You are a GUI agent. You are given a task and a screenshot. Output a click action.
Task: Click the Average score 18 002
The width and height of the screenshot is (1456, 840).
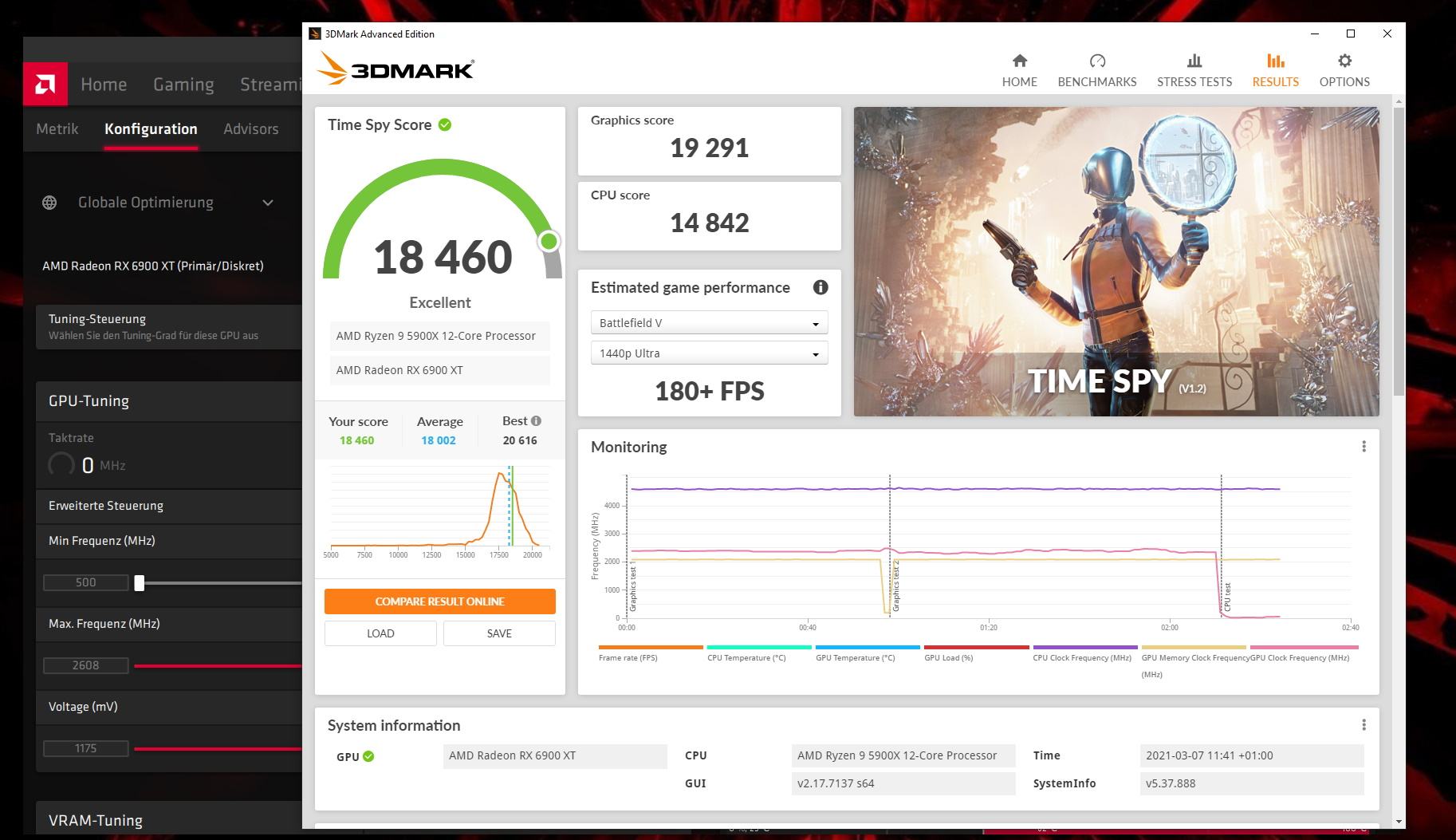[x=439, y=440]
